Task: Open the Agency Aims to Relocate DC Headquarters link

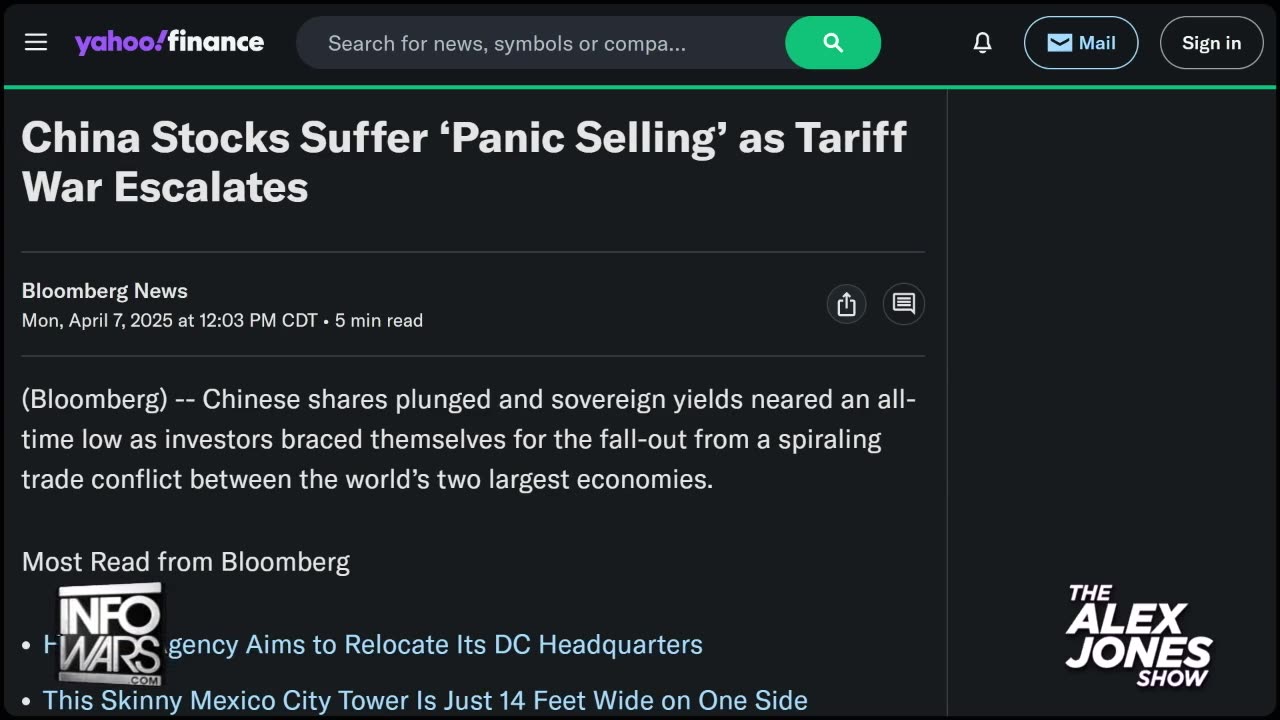Action: coord(373,645)
